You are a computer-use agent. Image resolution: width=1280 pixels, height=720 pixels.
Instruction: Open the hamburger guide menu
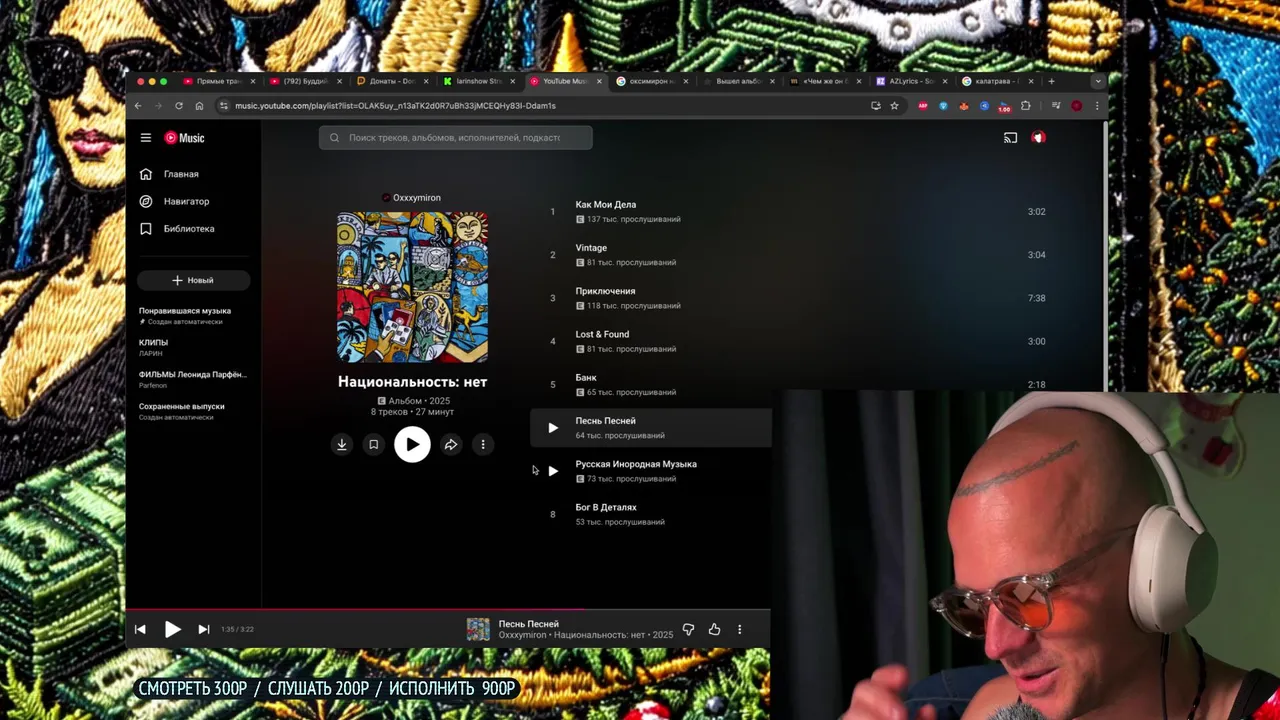point(146,138)
